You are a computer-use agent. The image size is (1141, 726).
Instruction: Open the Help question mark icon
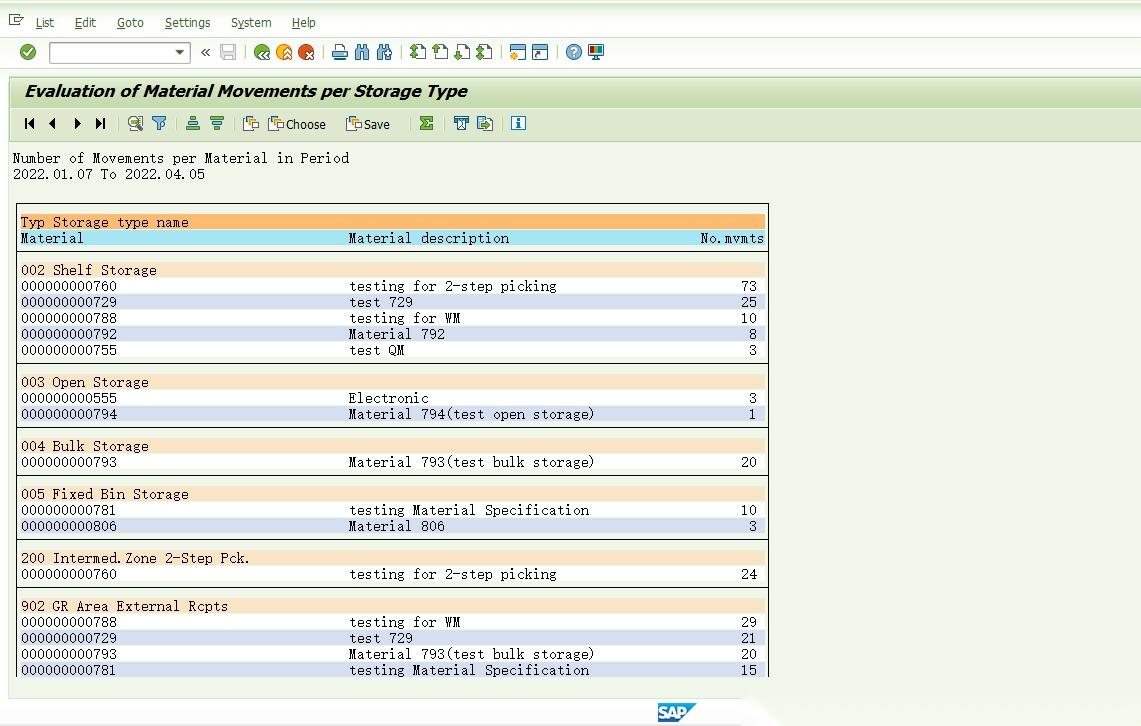(573, 52)
